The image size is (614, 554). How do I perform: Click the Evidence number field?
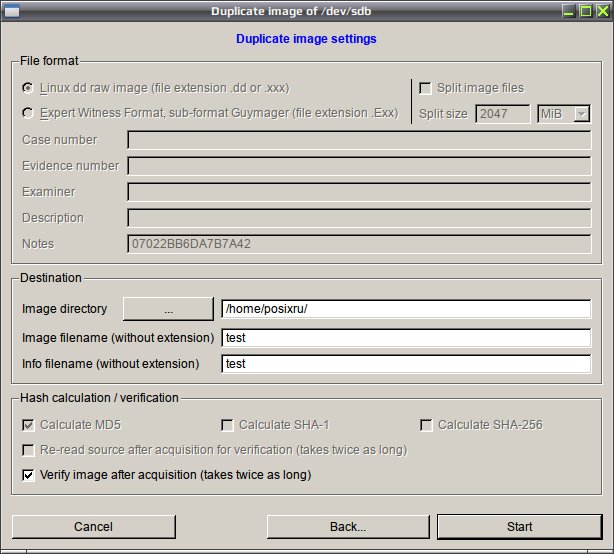[x=359, y=166]
